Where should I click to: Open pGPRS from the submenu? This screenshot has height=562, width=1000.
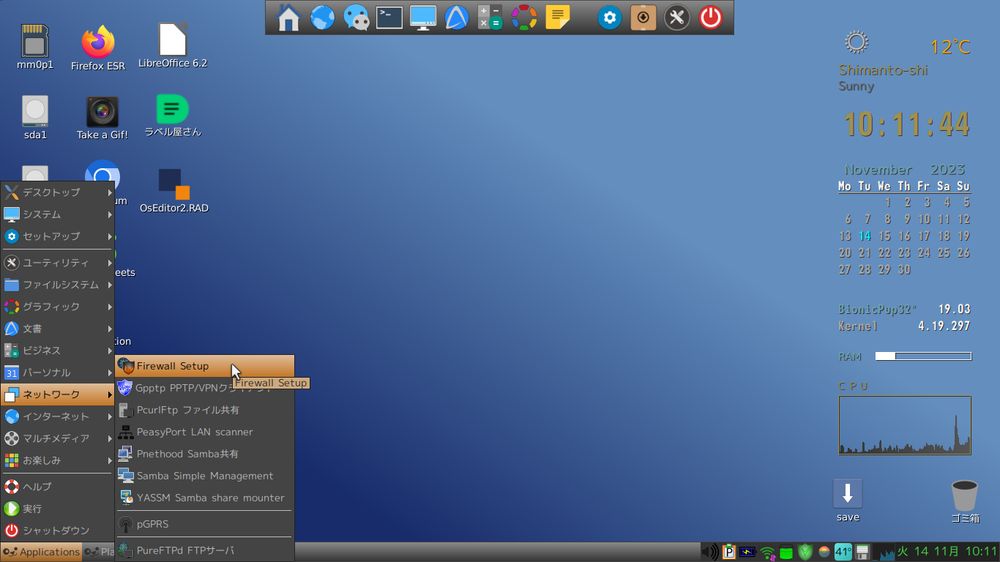point(205,524)
